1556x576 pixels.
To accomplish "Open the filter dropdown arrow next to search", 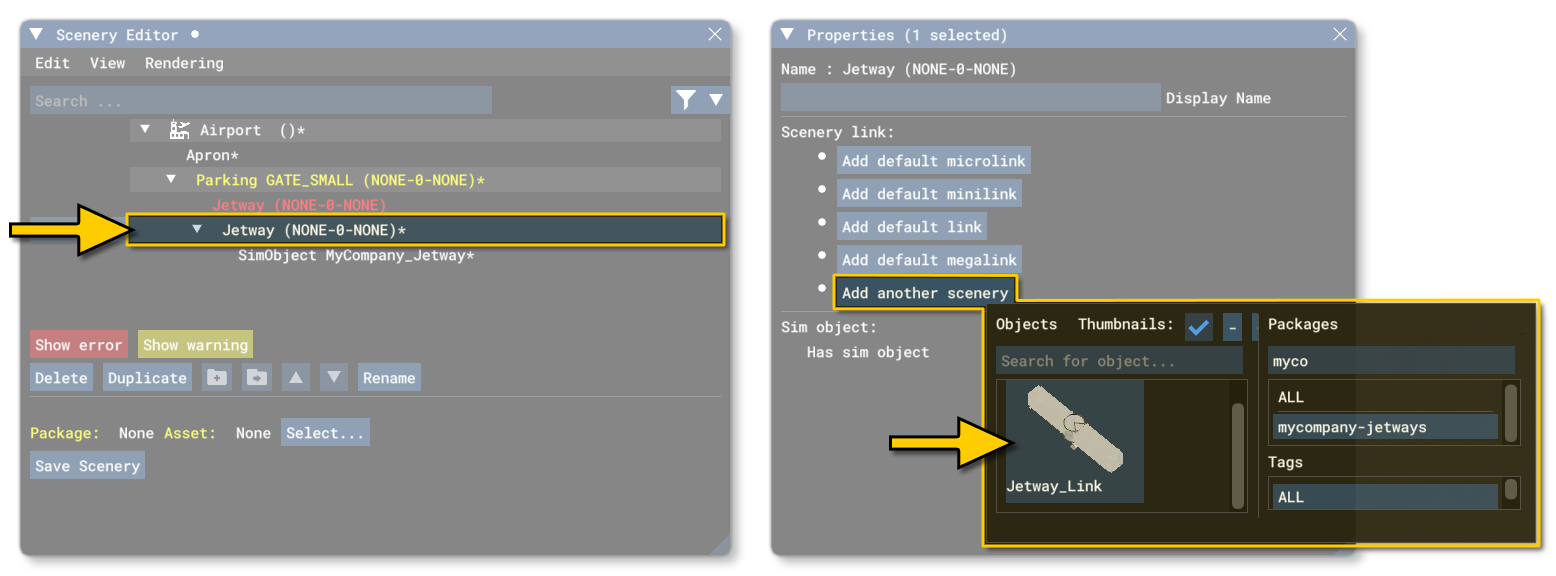I will coord(716,100).
